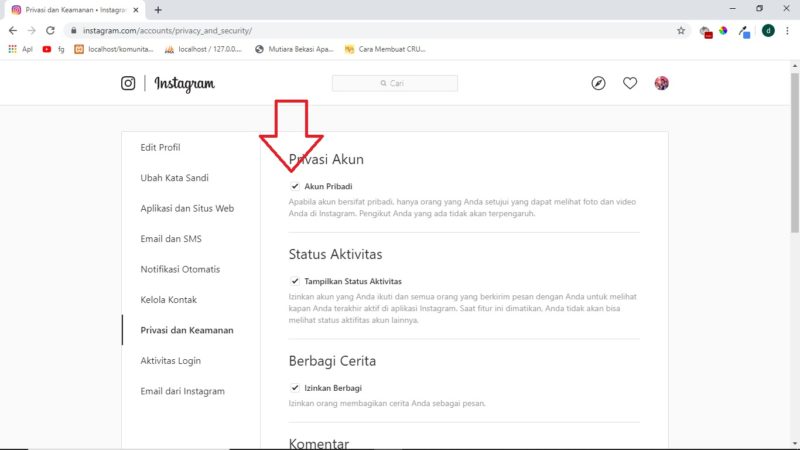
Task: Select the Privasi dan Keamanan browser tab
Action: click(x=73, y=10)
